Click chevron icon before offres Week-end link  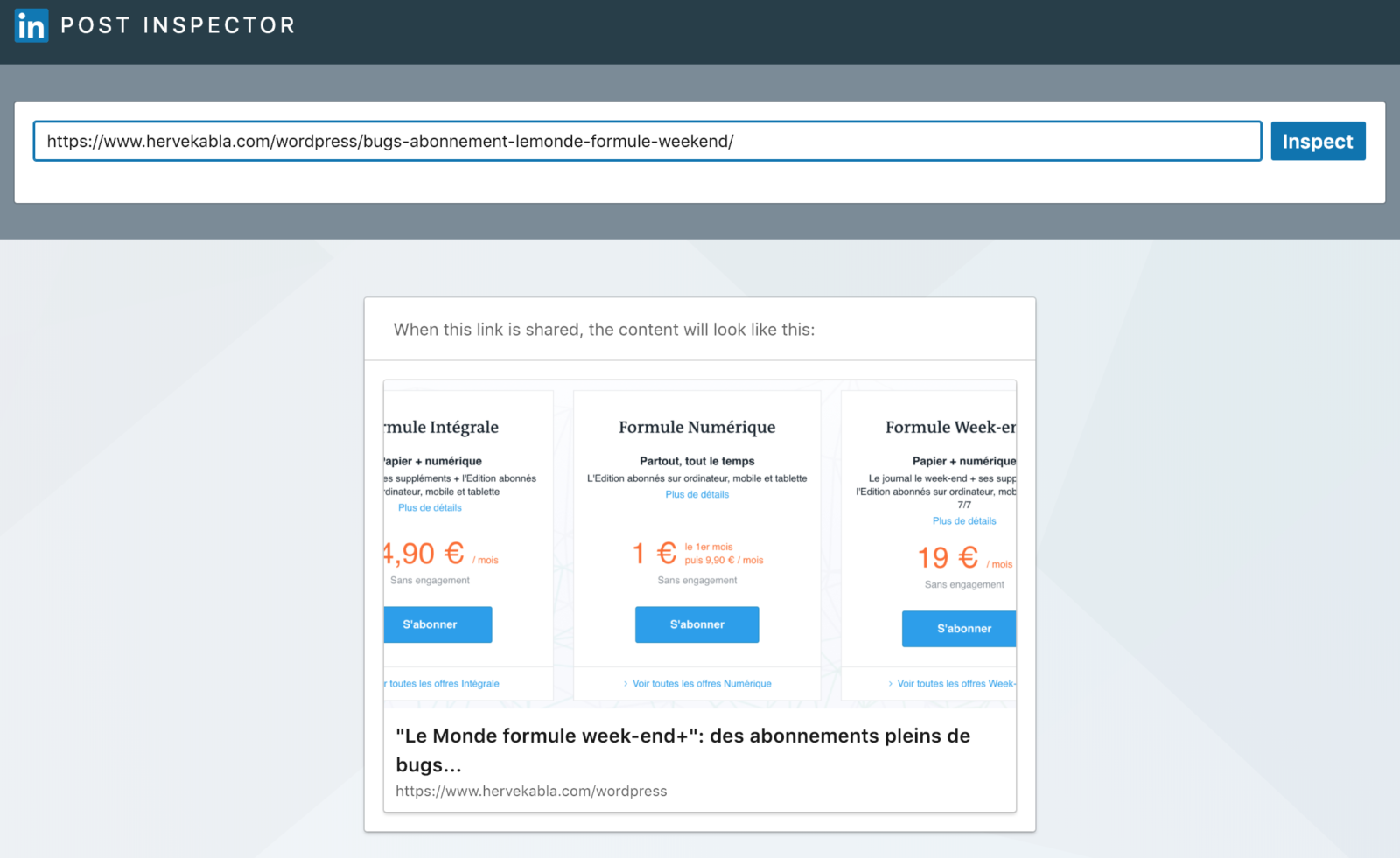pyautogui.click(x=890, y=684)
